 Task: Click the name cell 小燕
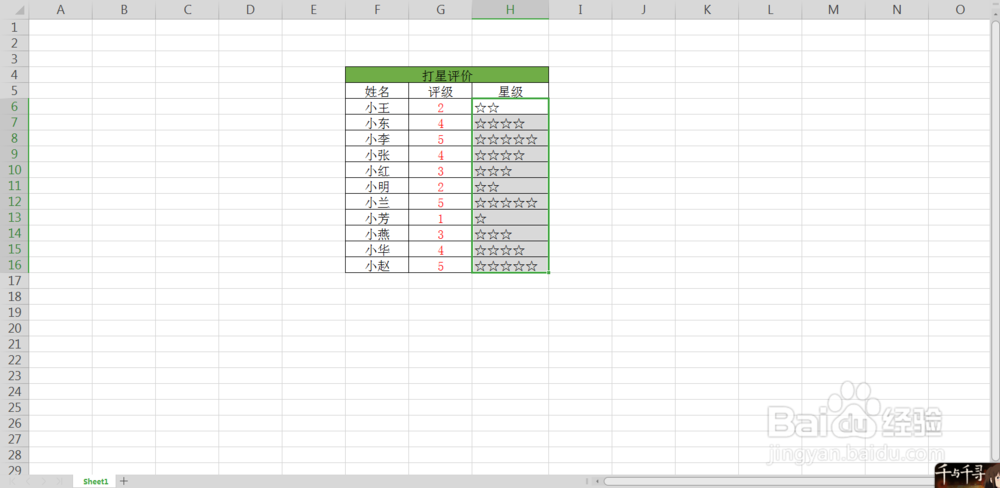tap(377, 233)
